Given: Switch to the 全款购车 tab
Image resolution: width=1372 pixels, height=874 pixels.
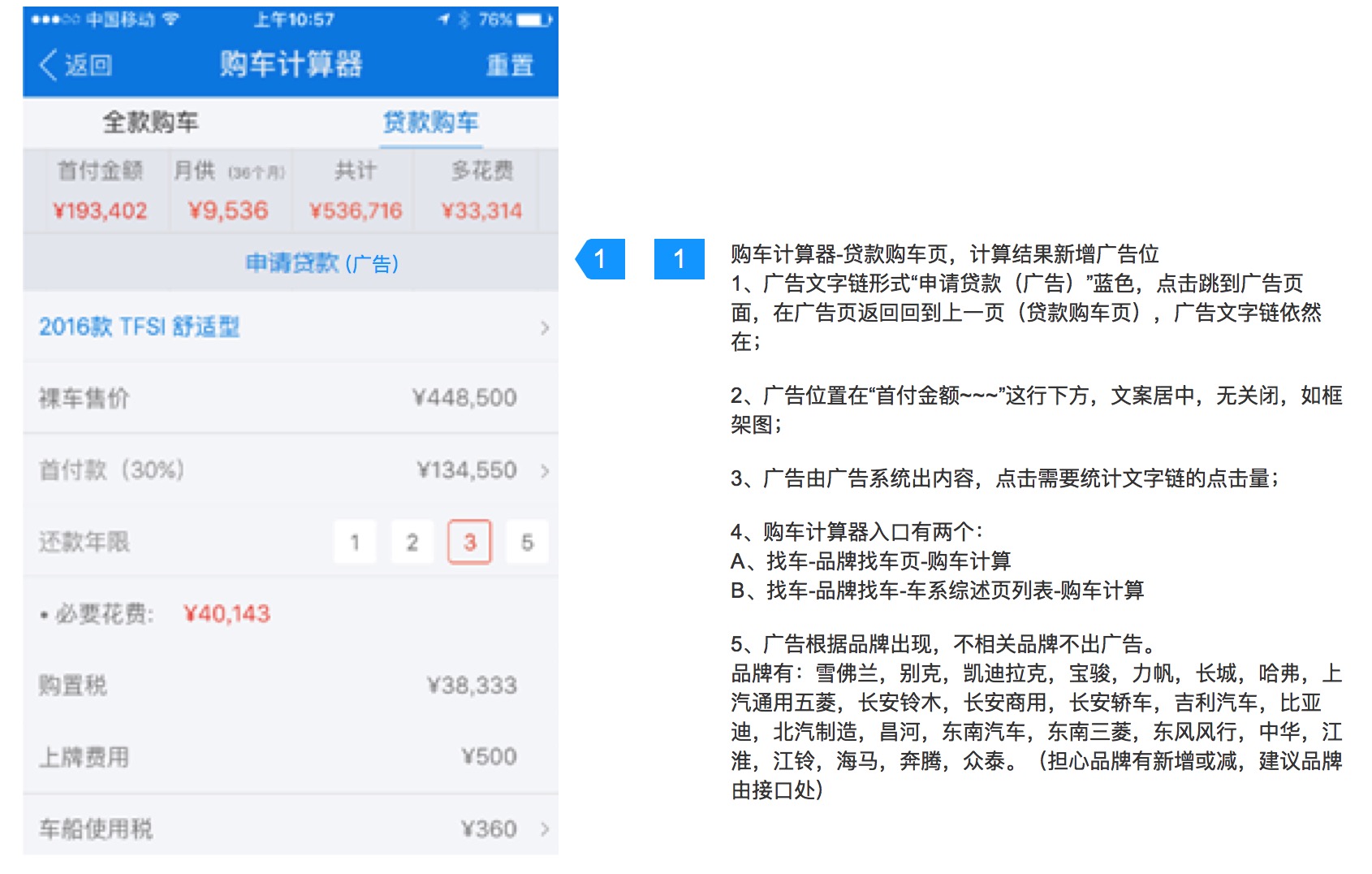Looking at the screenshot, I should (151, 123).
